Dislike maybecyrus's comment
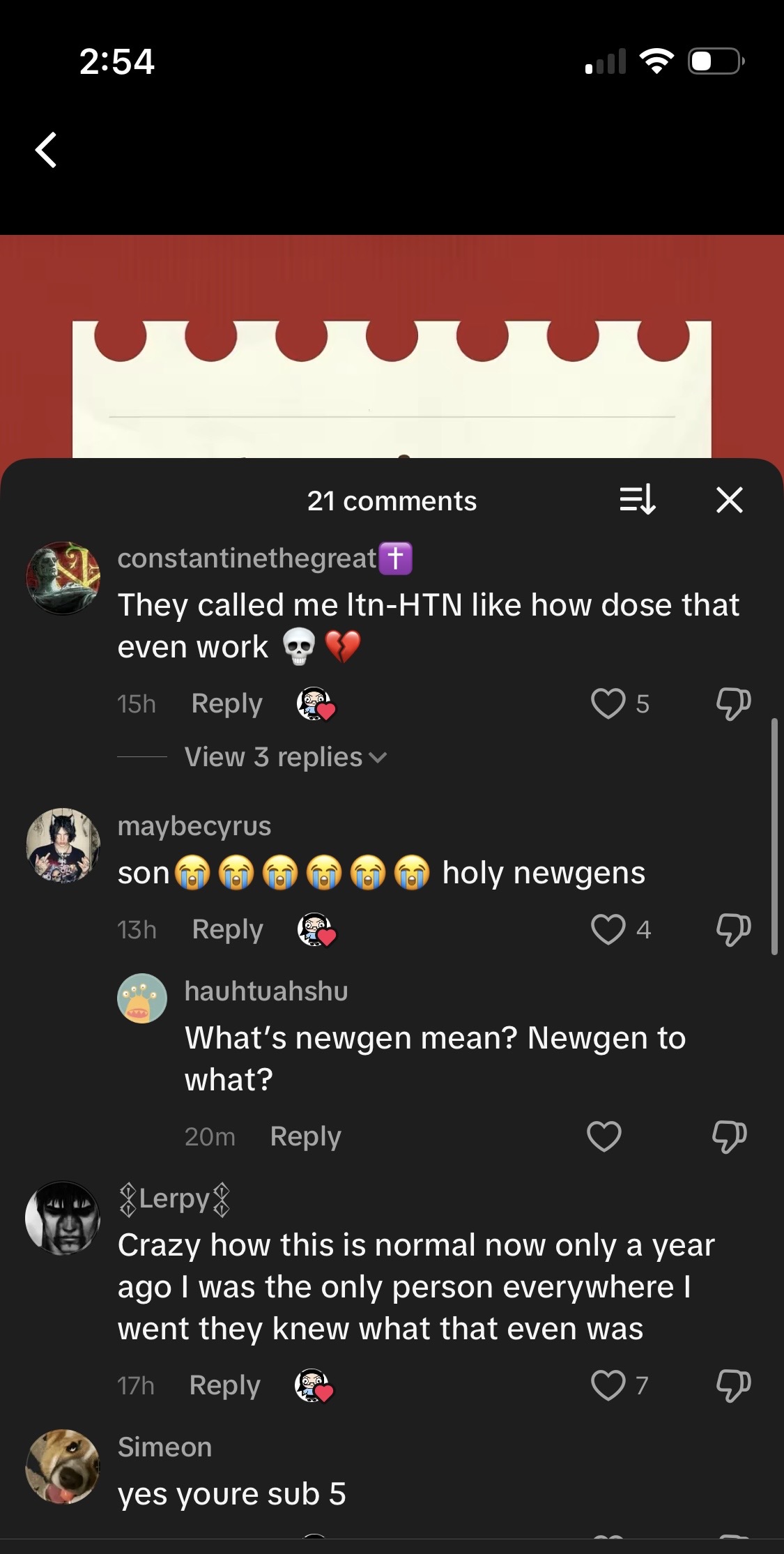 733,929
